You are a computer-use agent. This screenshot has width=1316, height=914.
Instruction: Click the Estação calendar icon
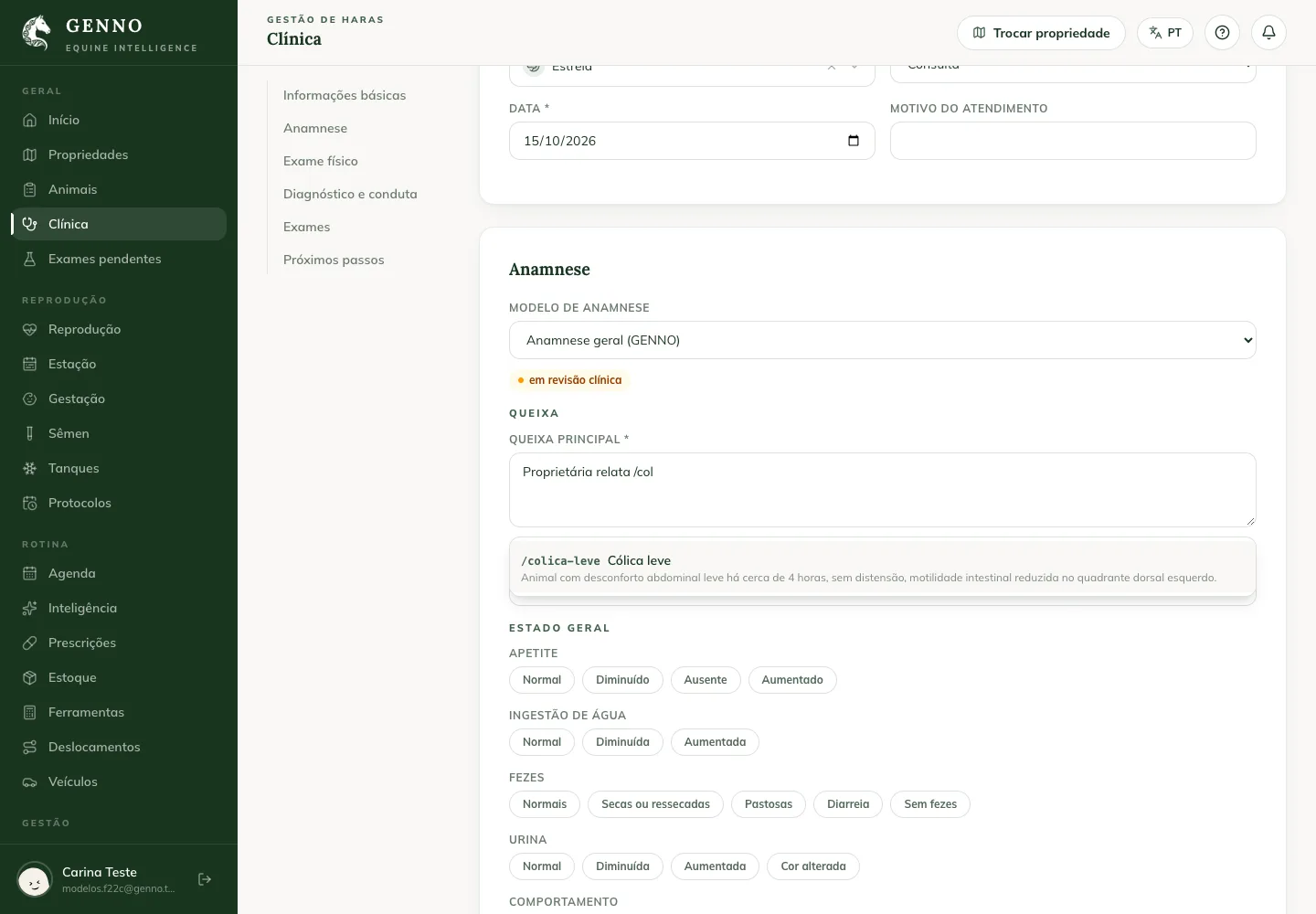click(30, 364)
